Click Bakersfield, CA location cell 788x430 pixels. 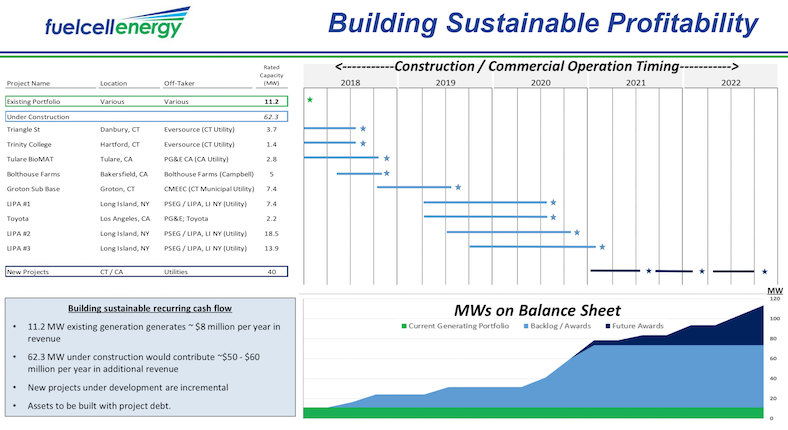coord(124,174)
